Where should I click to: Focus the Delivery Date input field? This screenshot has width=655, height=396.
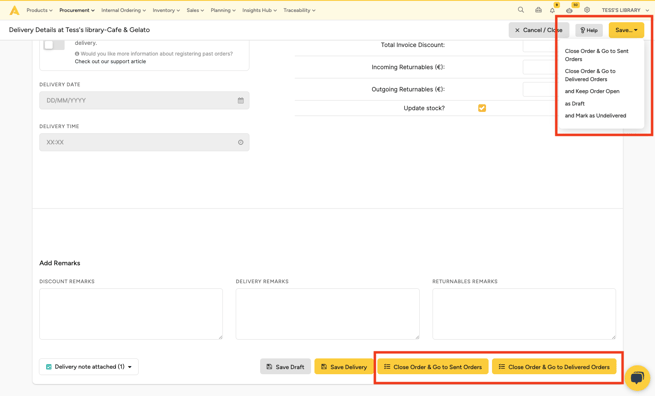coord(144,101)
